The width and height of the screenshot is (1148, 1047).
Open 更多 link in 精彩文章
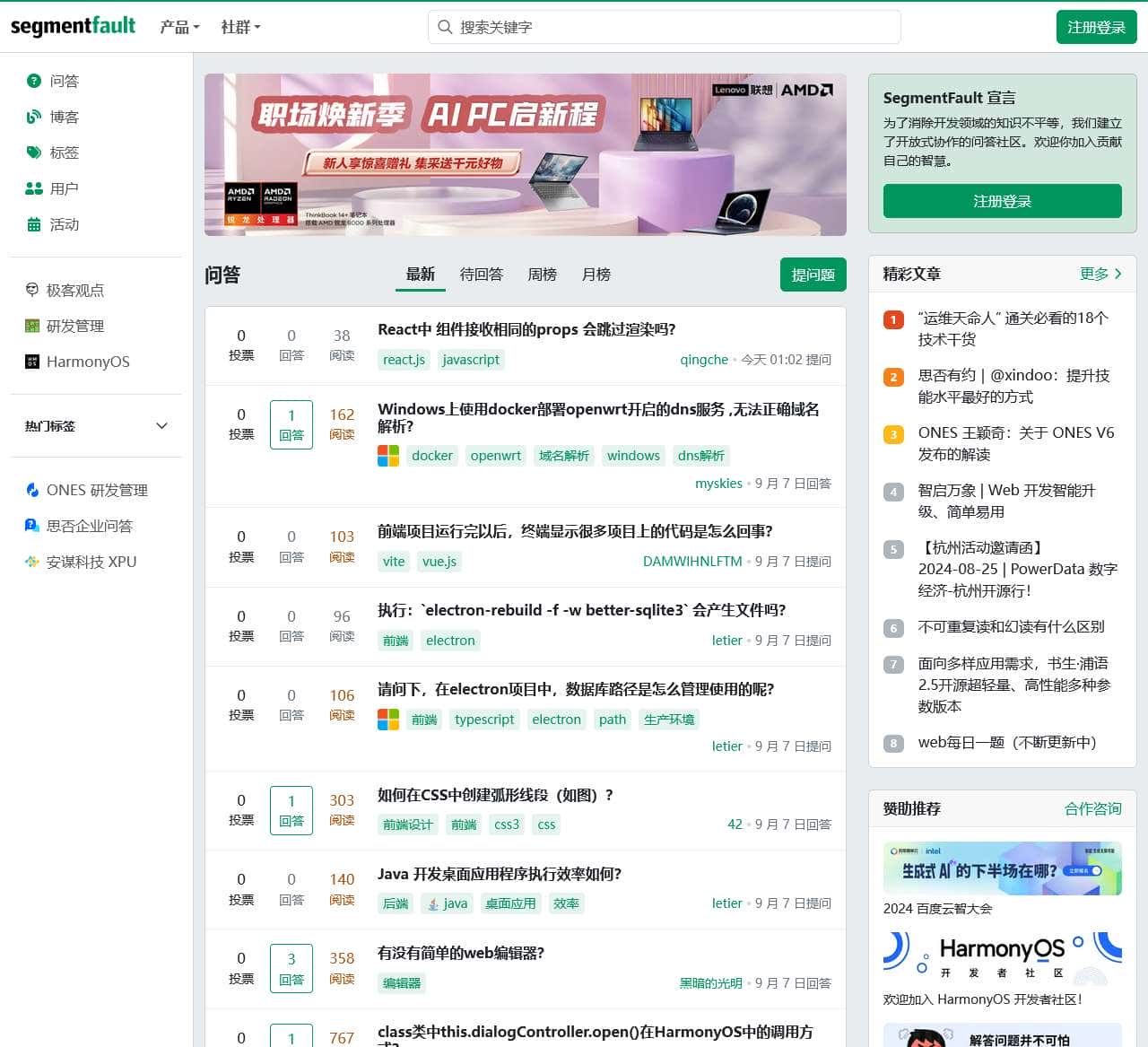pos(1100,274)
